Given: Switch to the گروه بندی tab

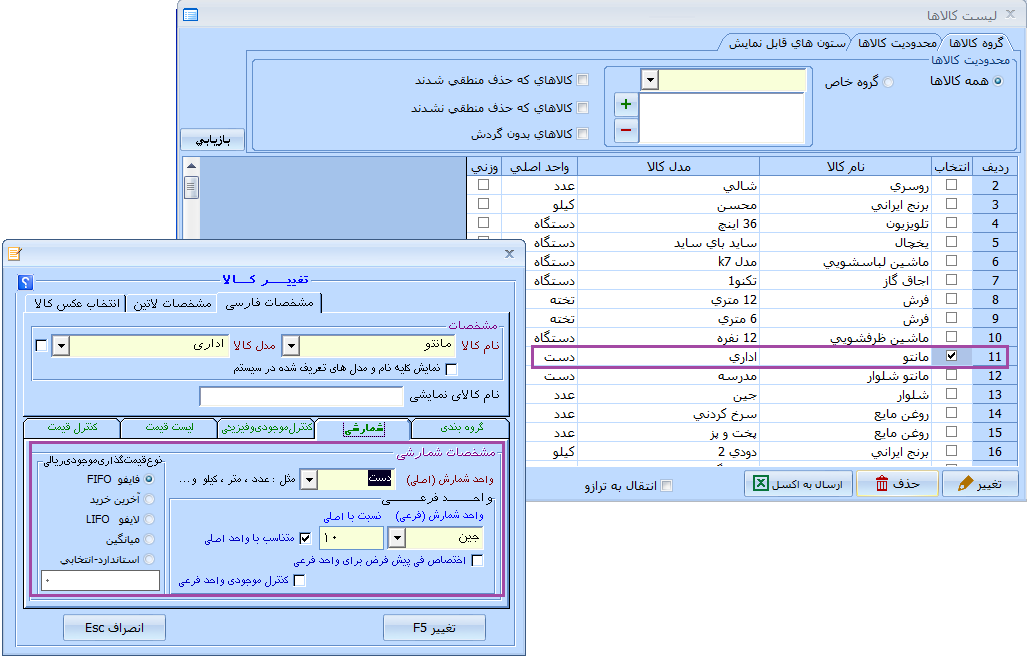Looking at the screenshot, I should pos(462,428).
